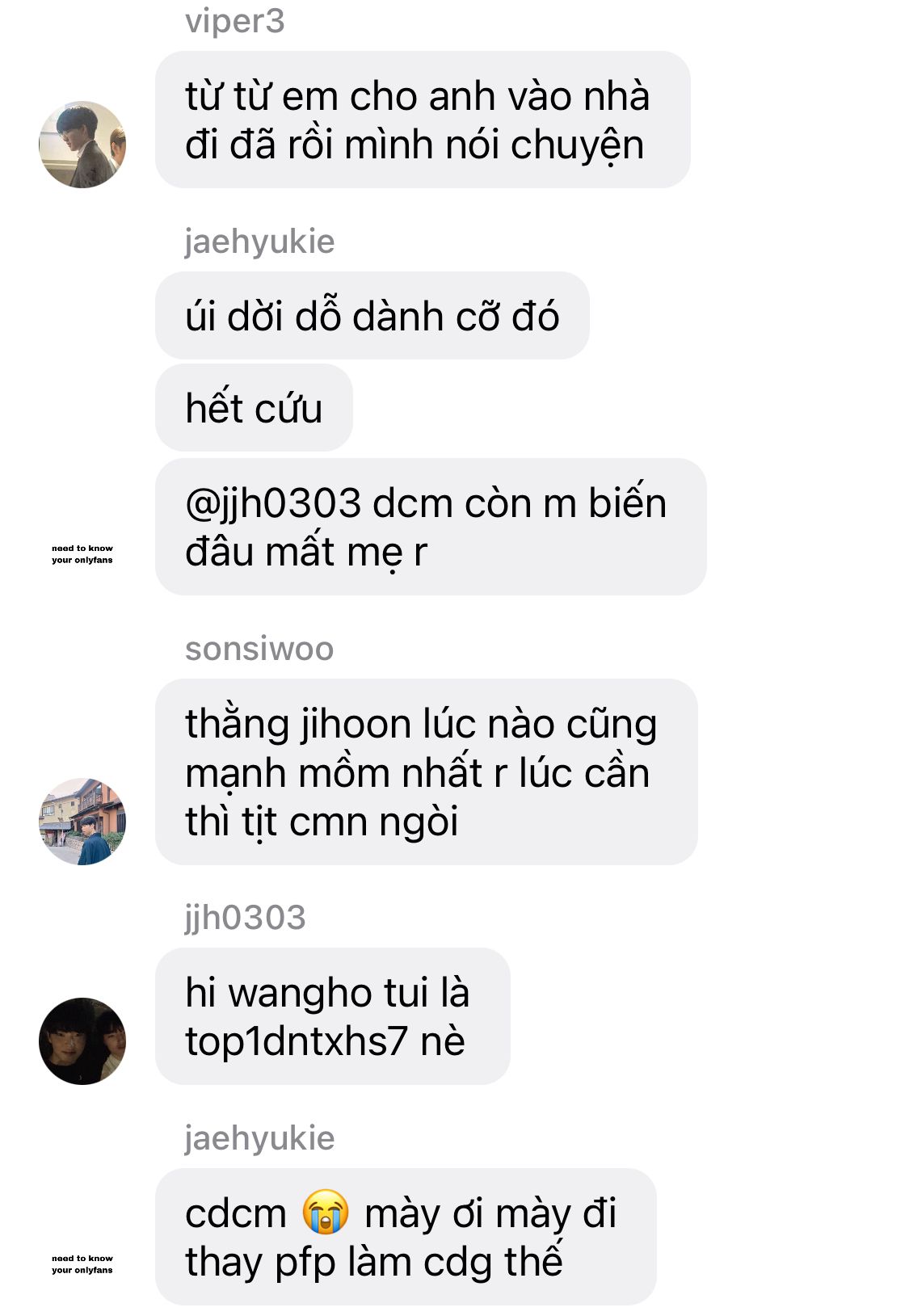Click the last jaehyukie username label
Image resolution: width=909 pixels, height=1316 pixels.
pyautogui.click(x=259, y=1138)
